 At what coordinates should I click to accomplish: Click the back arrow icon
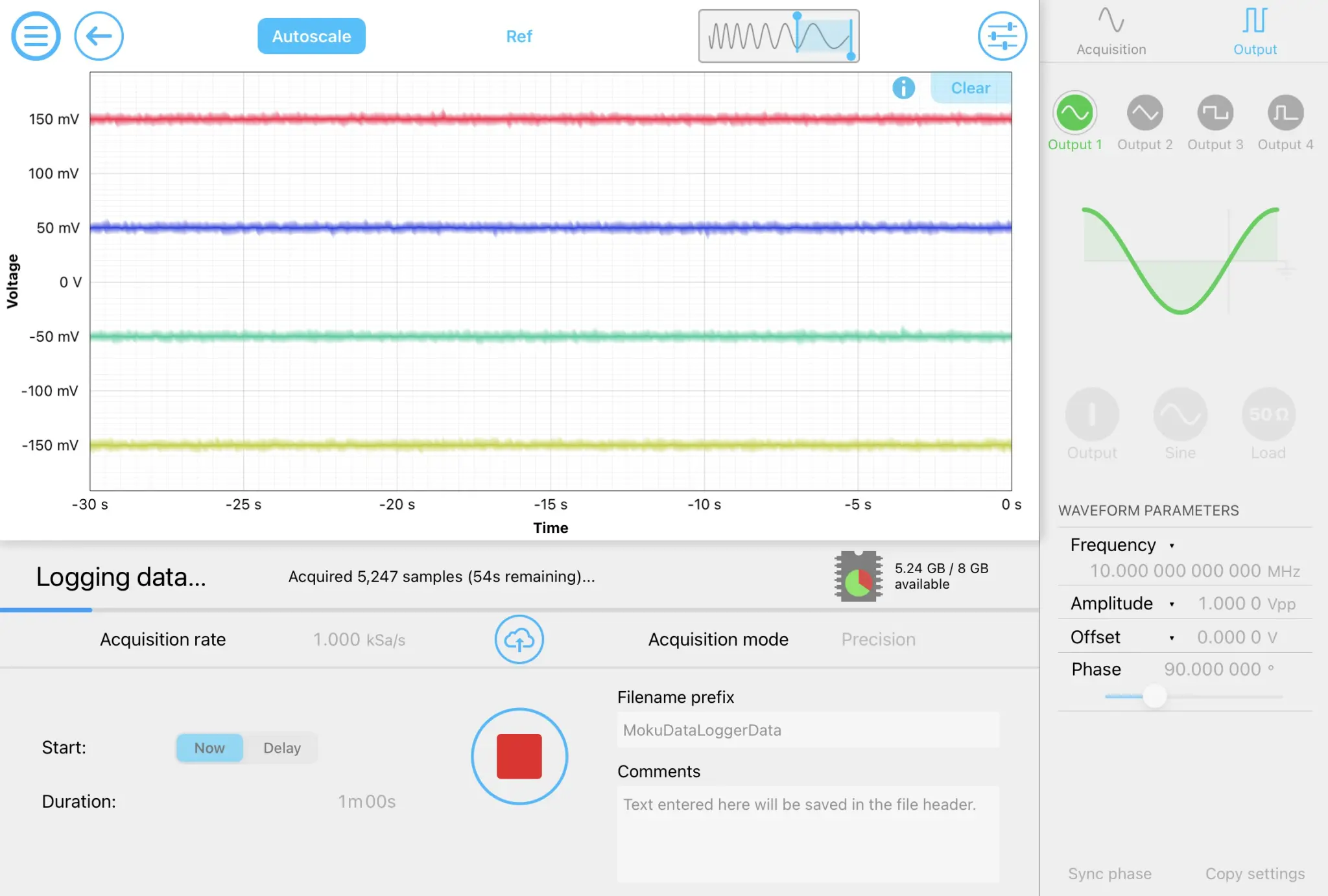pyautogui.click(x=99, y=36)
